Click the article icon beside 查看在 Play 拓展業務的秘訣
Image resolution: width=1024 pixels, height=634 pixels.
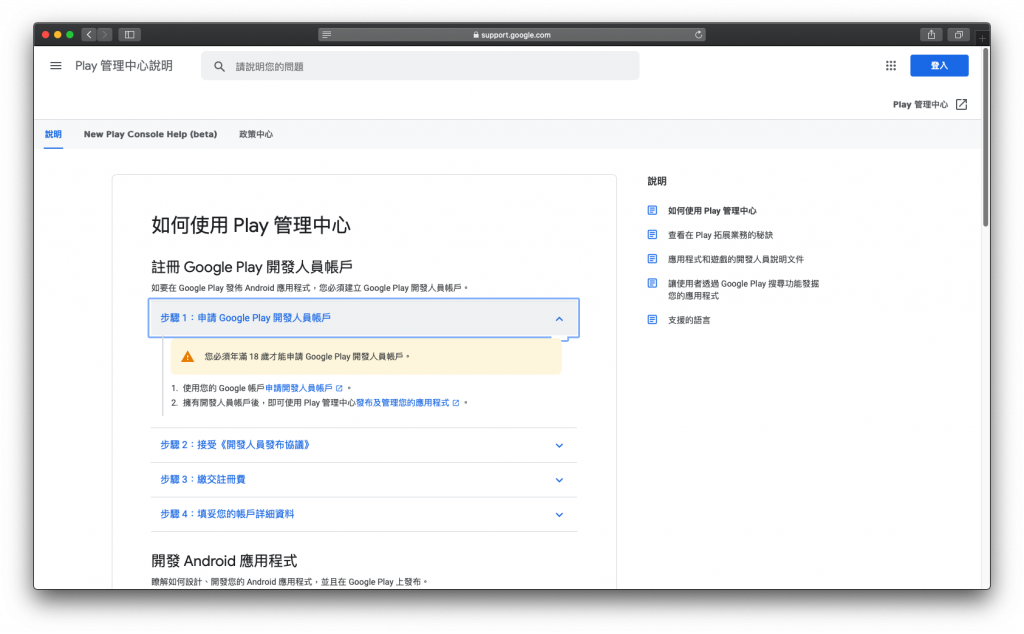652,234
